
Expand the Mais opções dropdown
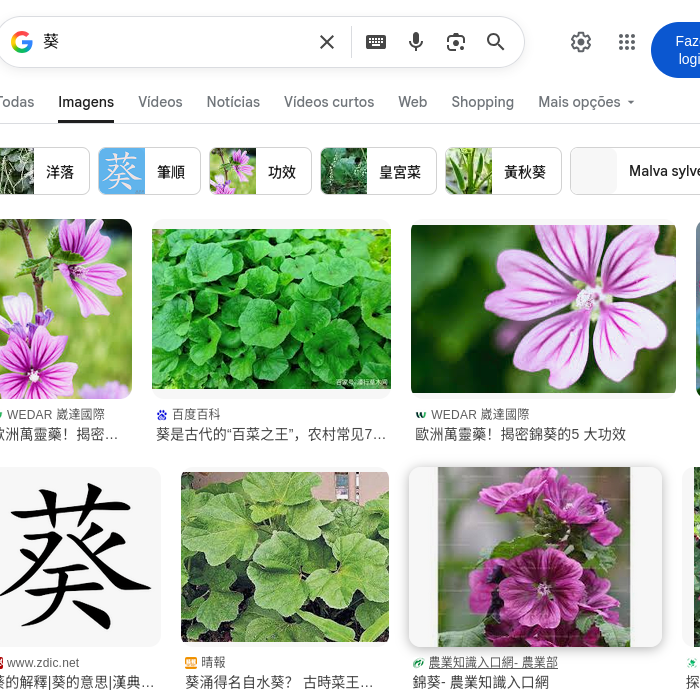pos(586,102)
